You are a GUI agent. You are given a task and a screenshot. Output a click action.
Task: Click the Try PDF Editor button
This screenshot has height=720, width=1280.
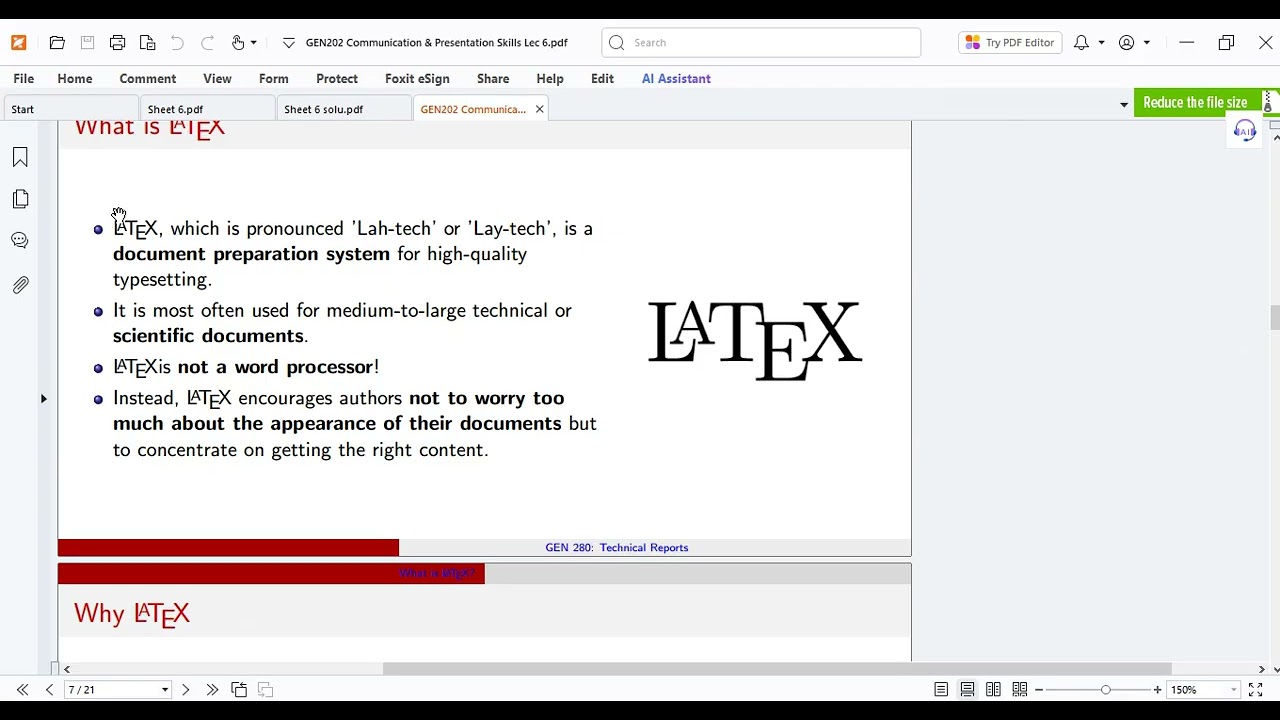(1009, 43)
